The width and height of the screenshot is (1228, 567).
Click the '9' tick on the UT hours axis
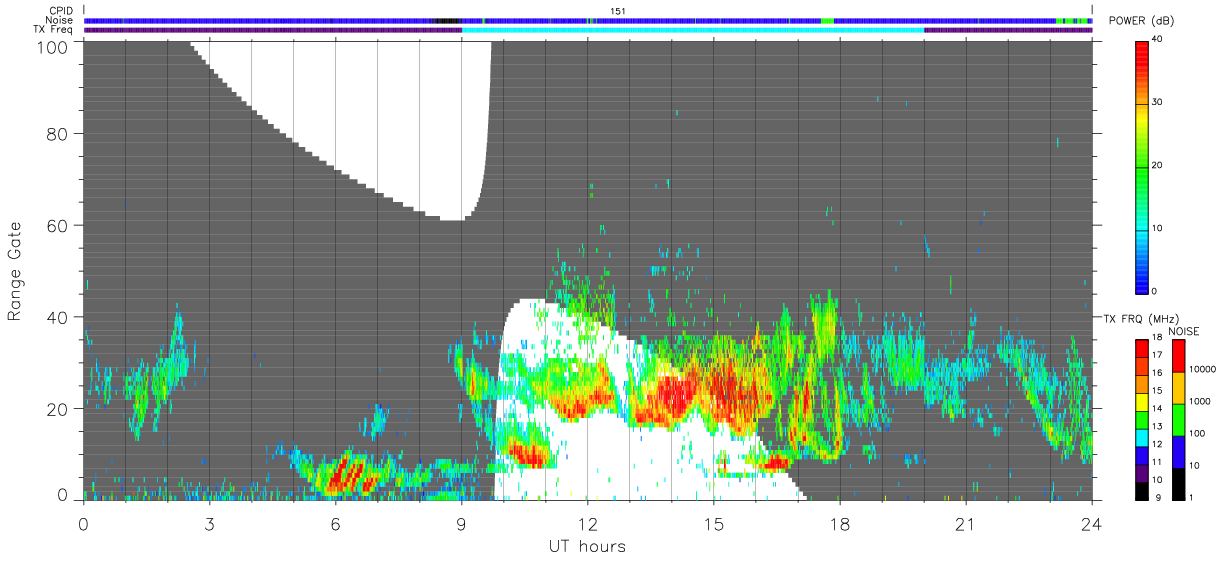point(461,524)
